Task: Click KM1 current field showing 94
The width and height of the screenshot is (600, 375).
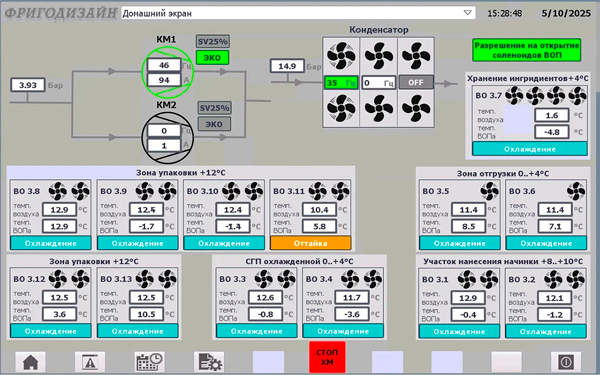Action: click(x=164, y=80)
